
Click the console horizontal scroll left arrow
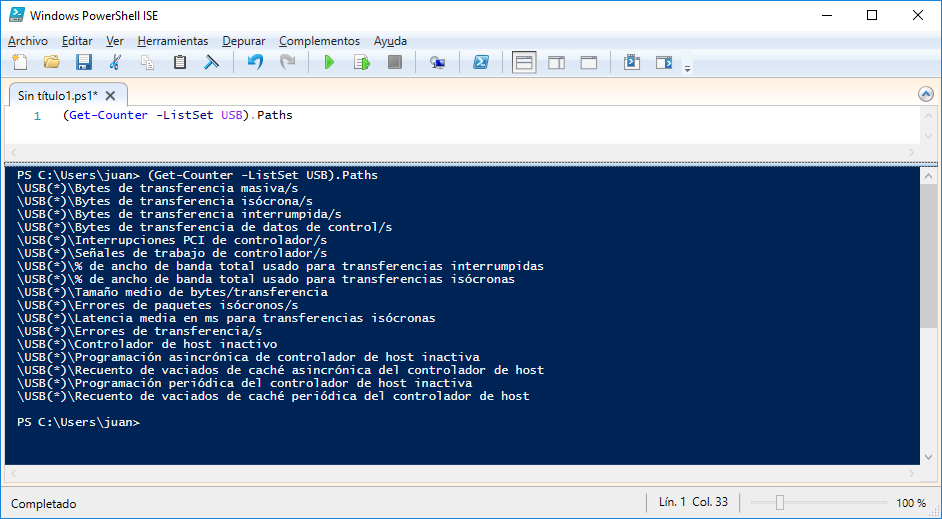13,473
